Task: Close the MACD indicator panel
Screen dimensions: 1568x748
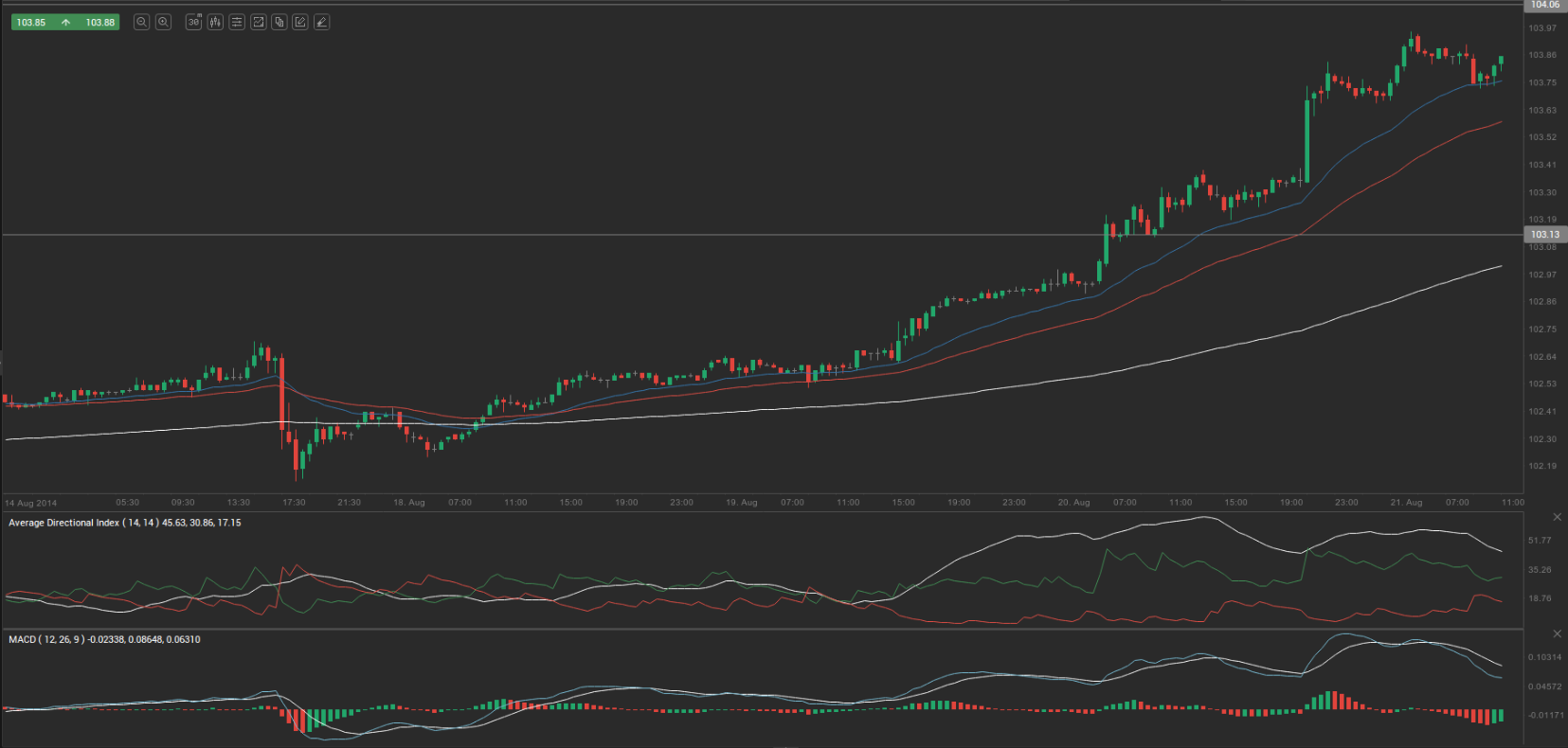Action: (1557, 633)
